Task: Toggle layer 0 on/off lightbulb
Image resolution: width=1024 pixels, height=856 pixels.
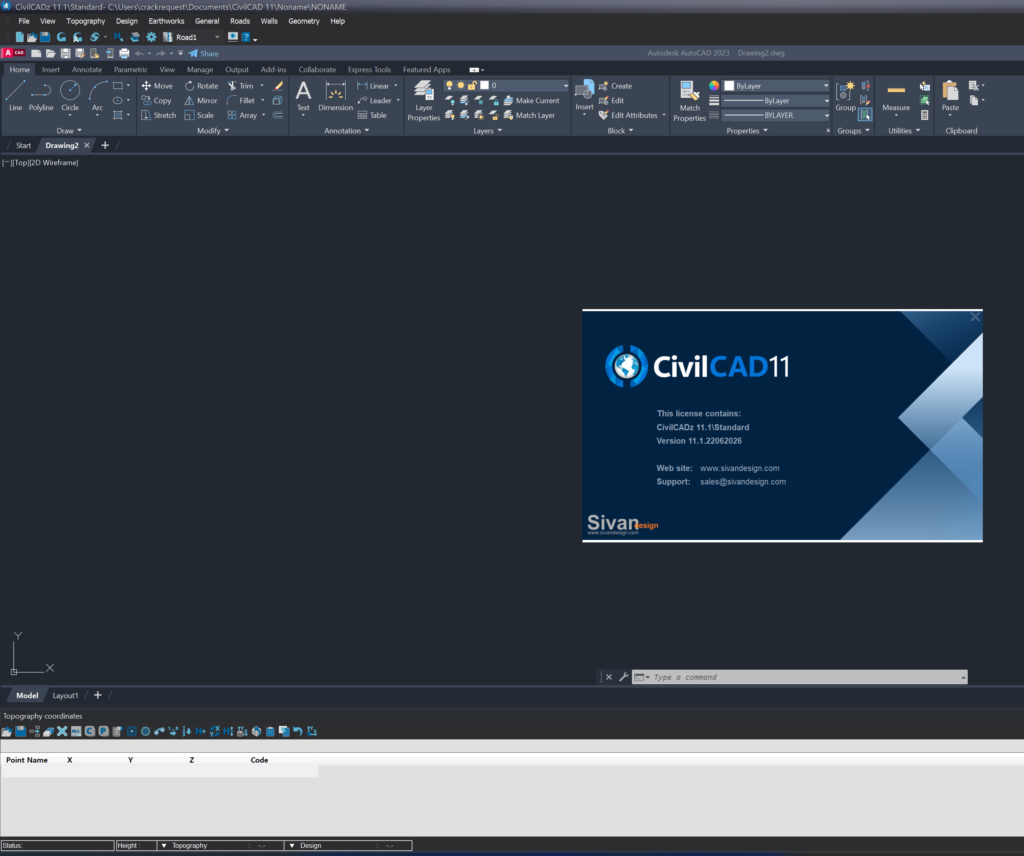Action: pos(449,86)
